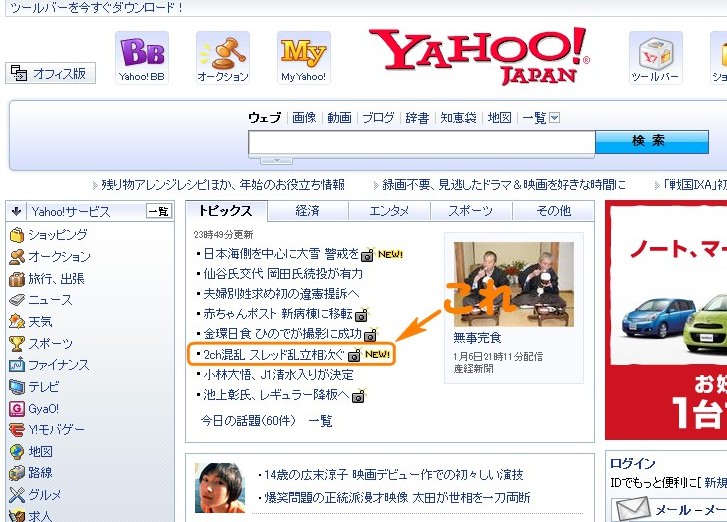Viewport: 727px width, 522px height.
Task: Open the My Yahoo! icon
Action: click(304, 58)
